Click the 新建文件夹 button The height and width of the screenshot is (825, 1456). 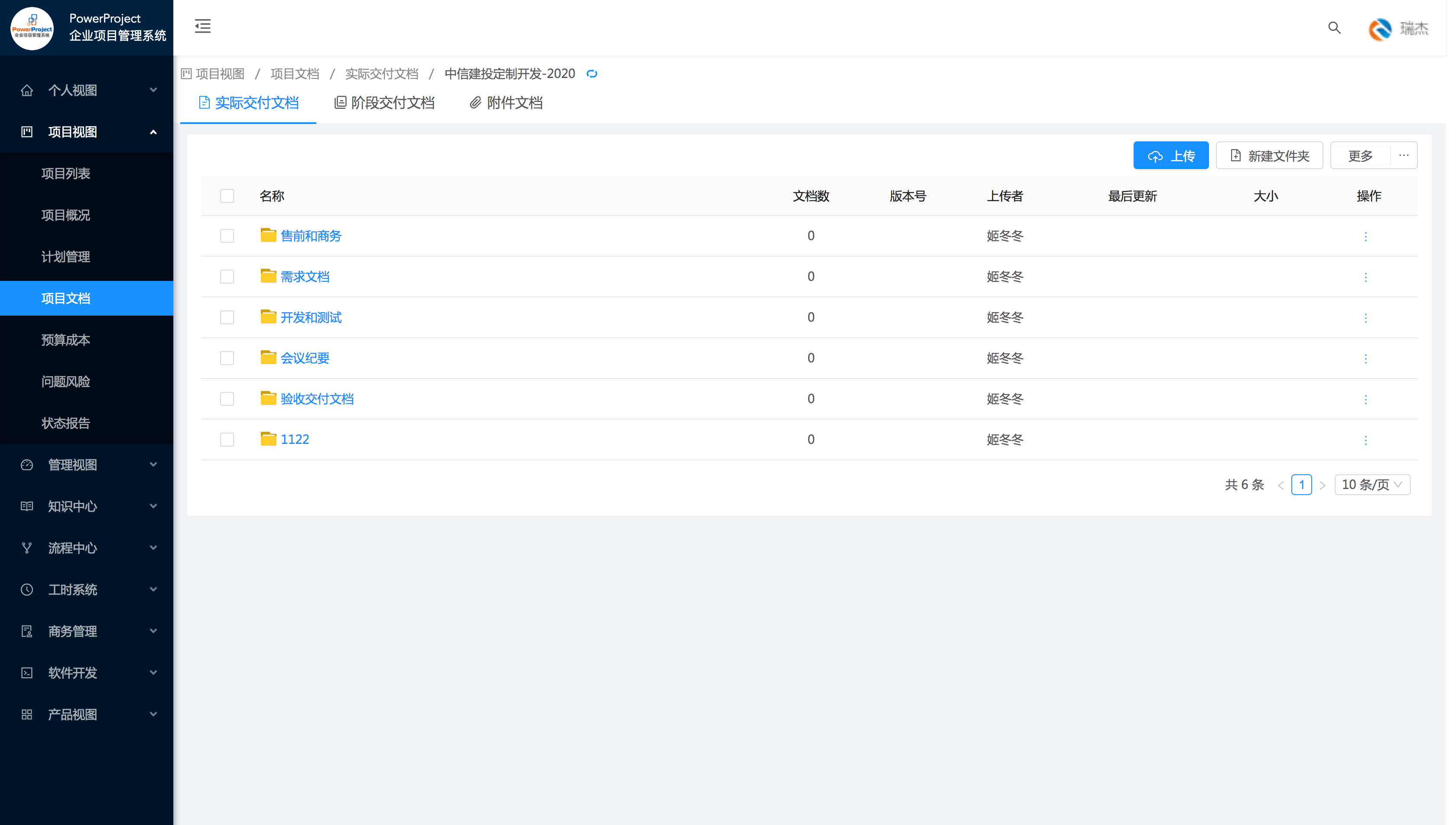[1270, 155]
